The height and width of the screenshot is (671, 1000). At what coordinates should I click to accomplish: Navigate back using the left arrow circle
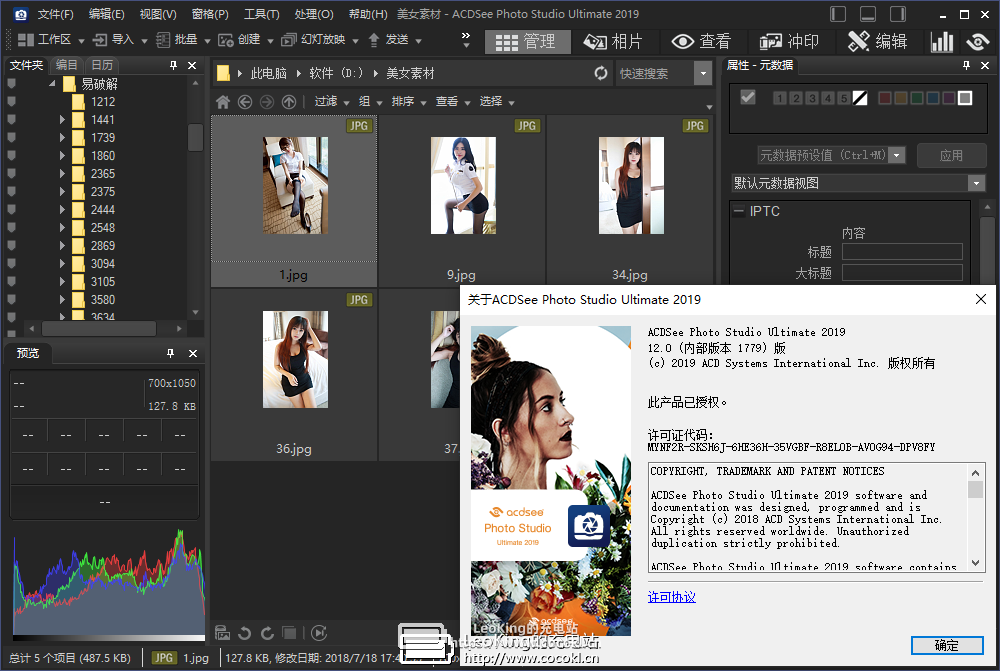245,101
